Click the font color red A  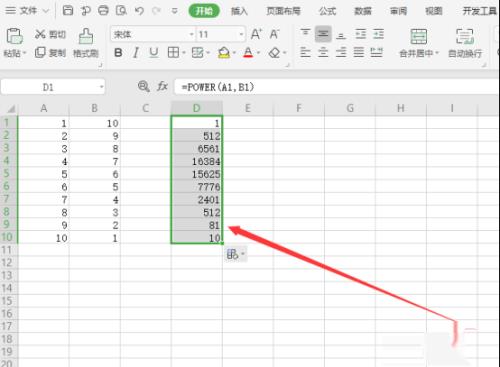(x=248, y=53)
